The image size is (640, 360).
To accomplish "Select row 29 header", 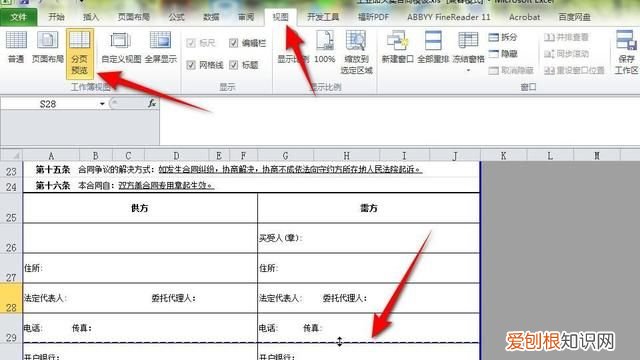I will tap(11, 329).
